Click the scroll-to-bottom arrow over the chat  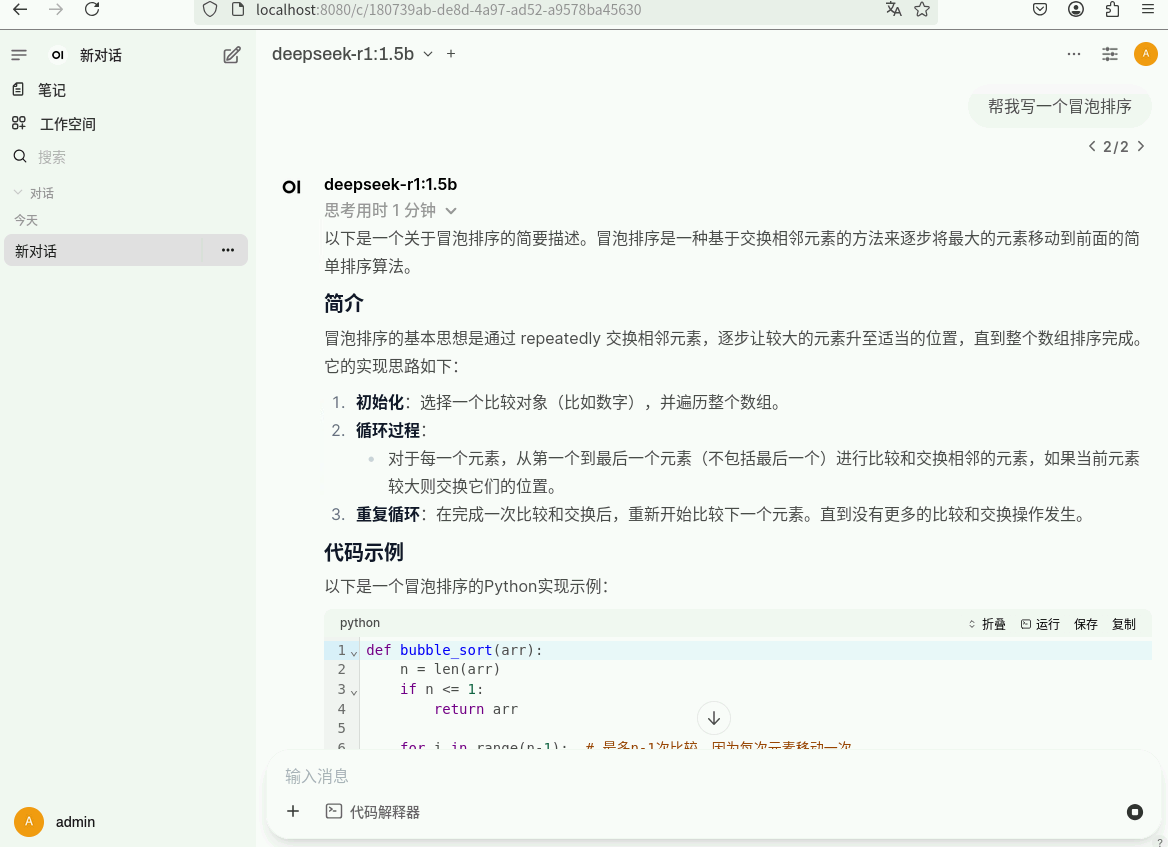coord(713,718)
